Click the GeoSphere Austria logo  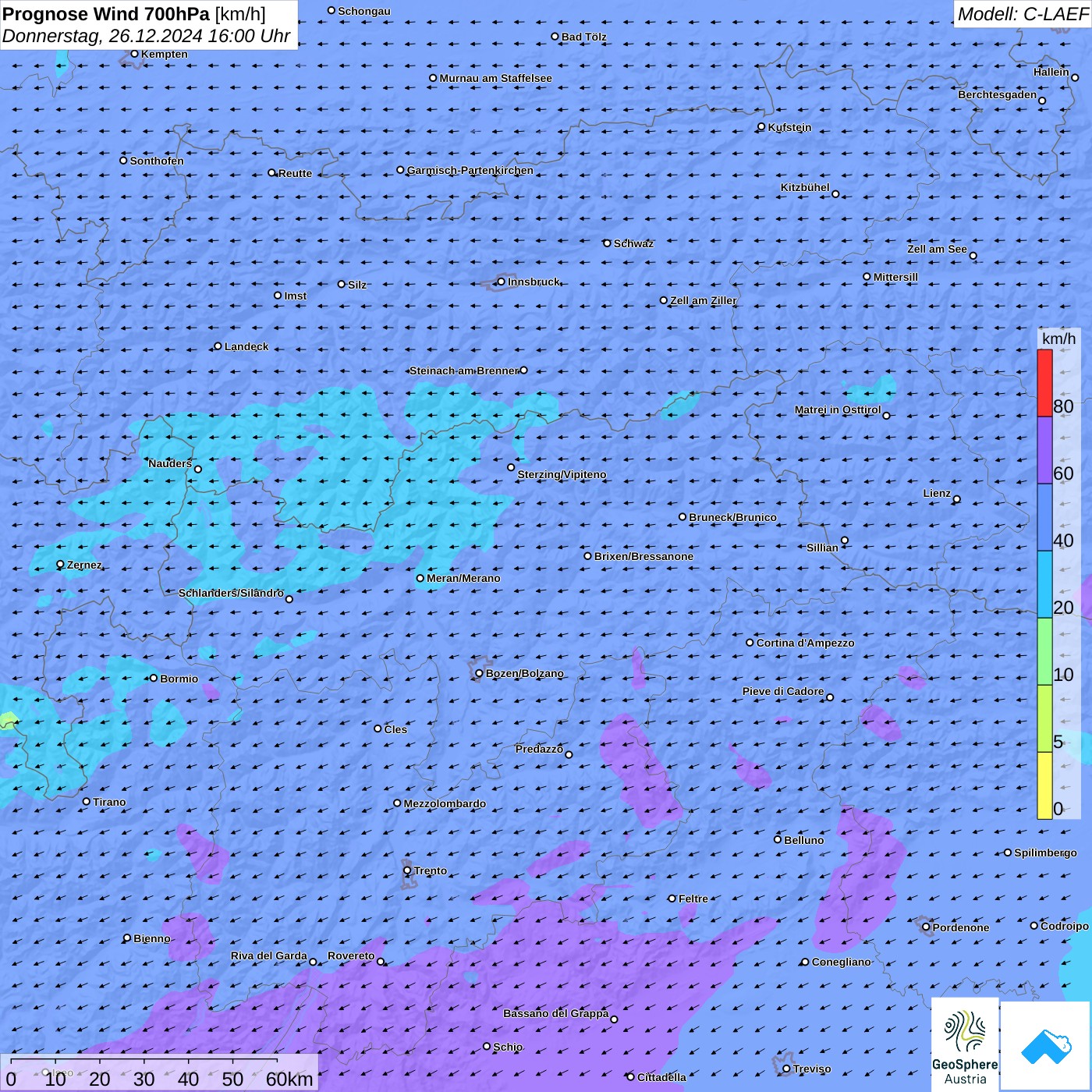pos(965,1044)
